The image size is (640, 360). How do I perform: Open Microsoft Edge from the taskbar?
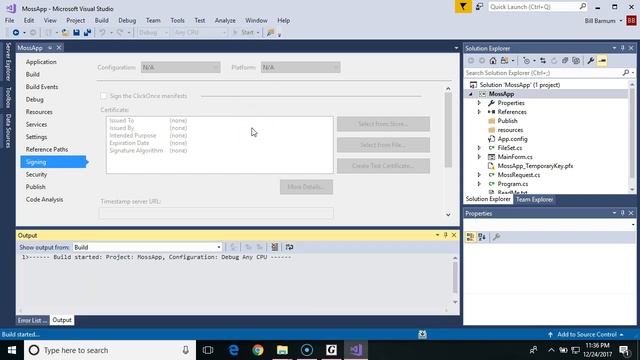[x=233, y=350]
